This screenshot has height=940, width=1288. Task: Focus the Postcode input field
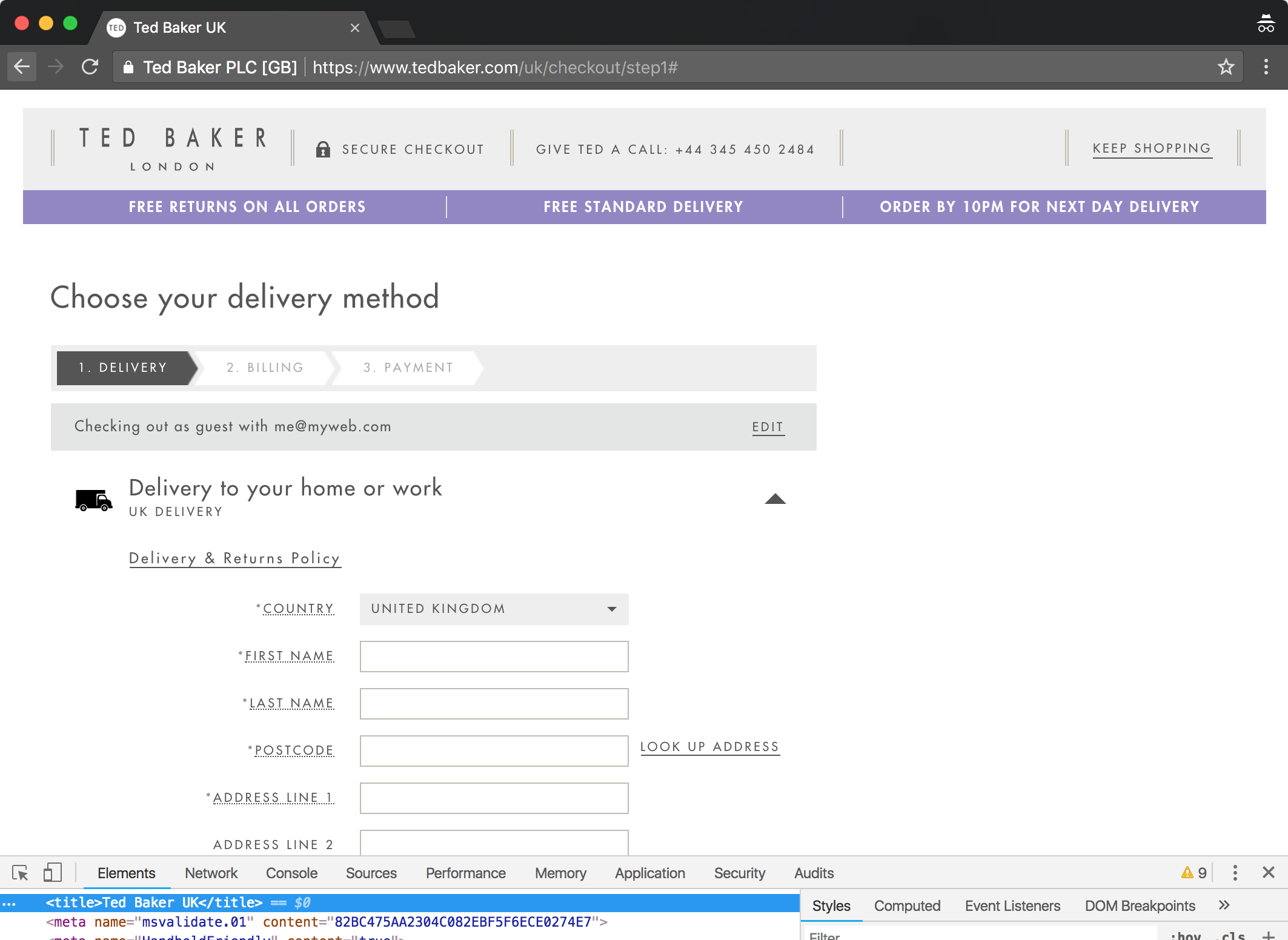click(494, 751)
